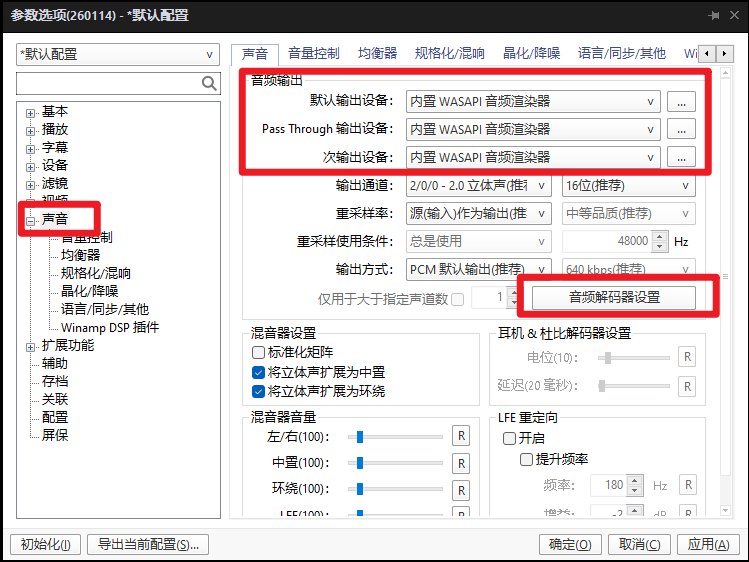Open browse button for Pass Through 输出设备

click(x=681, y=129)
